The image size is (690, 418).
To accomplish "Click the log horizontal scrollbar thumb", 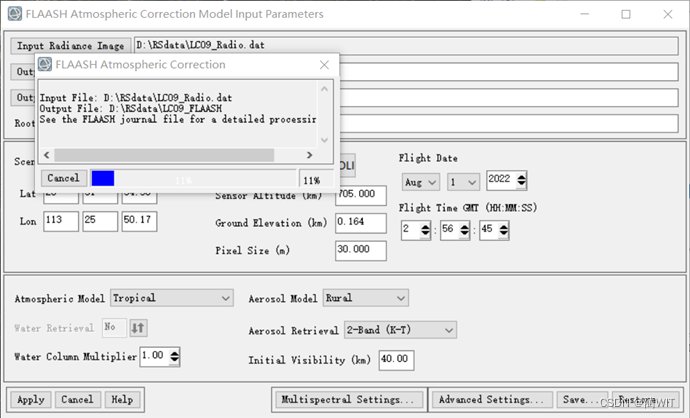I will 164,155.
